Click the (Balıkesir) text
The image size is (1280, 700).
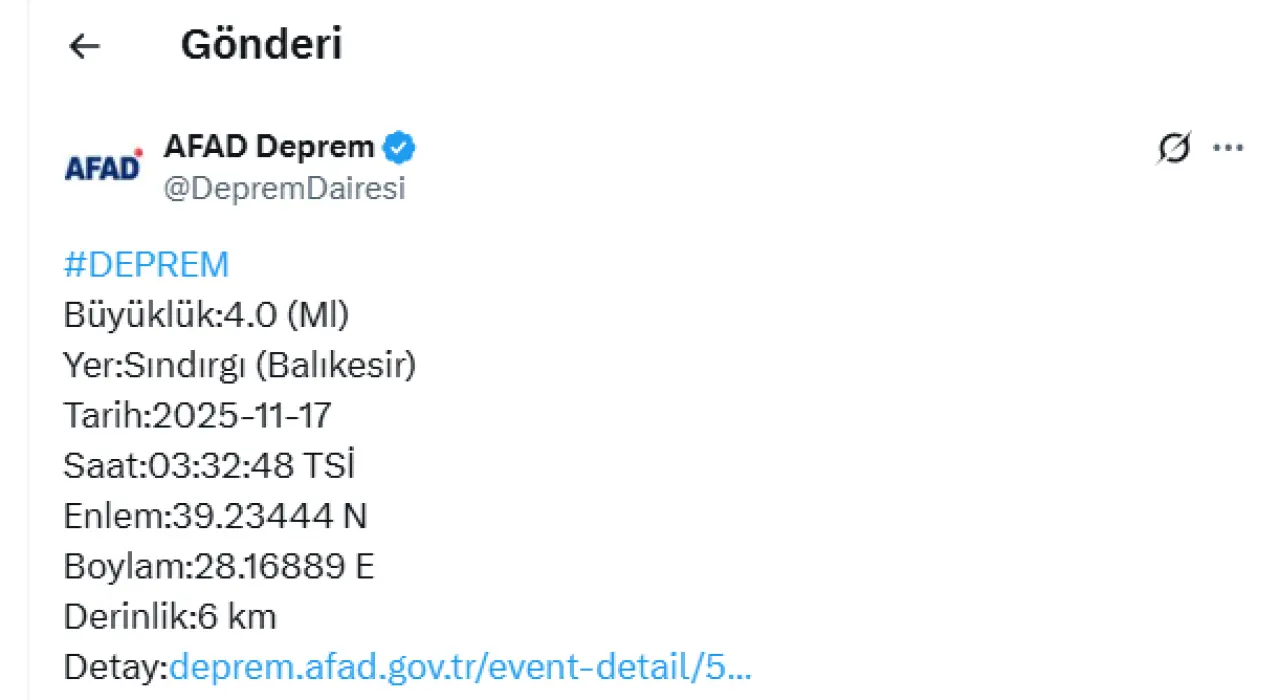pos(335,366)
